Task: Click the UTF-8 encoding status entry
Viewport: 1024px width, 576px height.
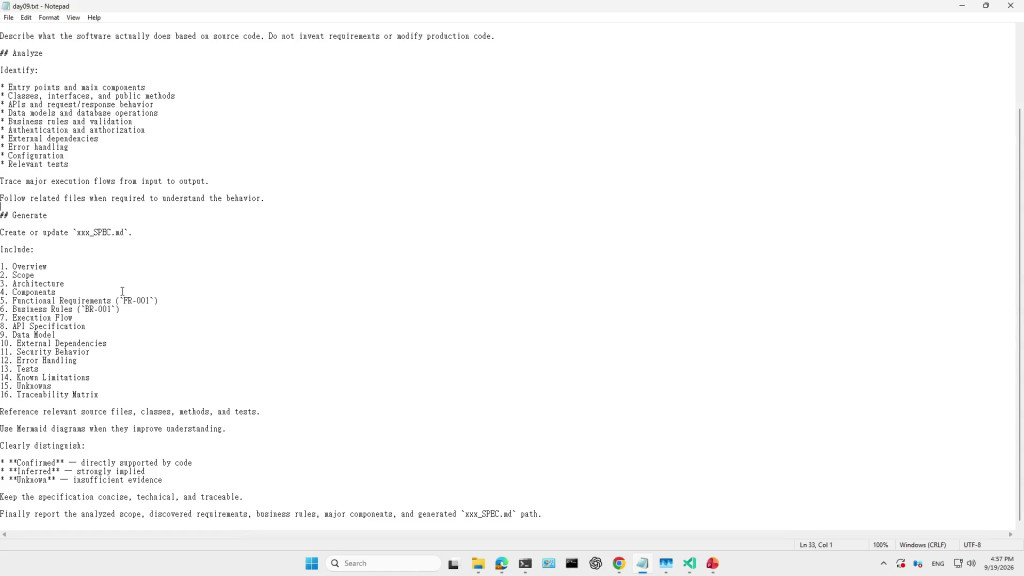Action: click(x=972, y=545)
